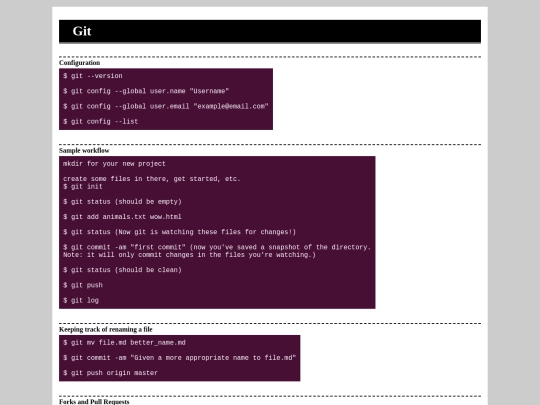Click git status (should be empty) line

tap(122, 201)
